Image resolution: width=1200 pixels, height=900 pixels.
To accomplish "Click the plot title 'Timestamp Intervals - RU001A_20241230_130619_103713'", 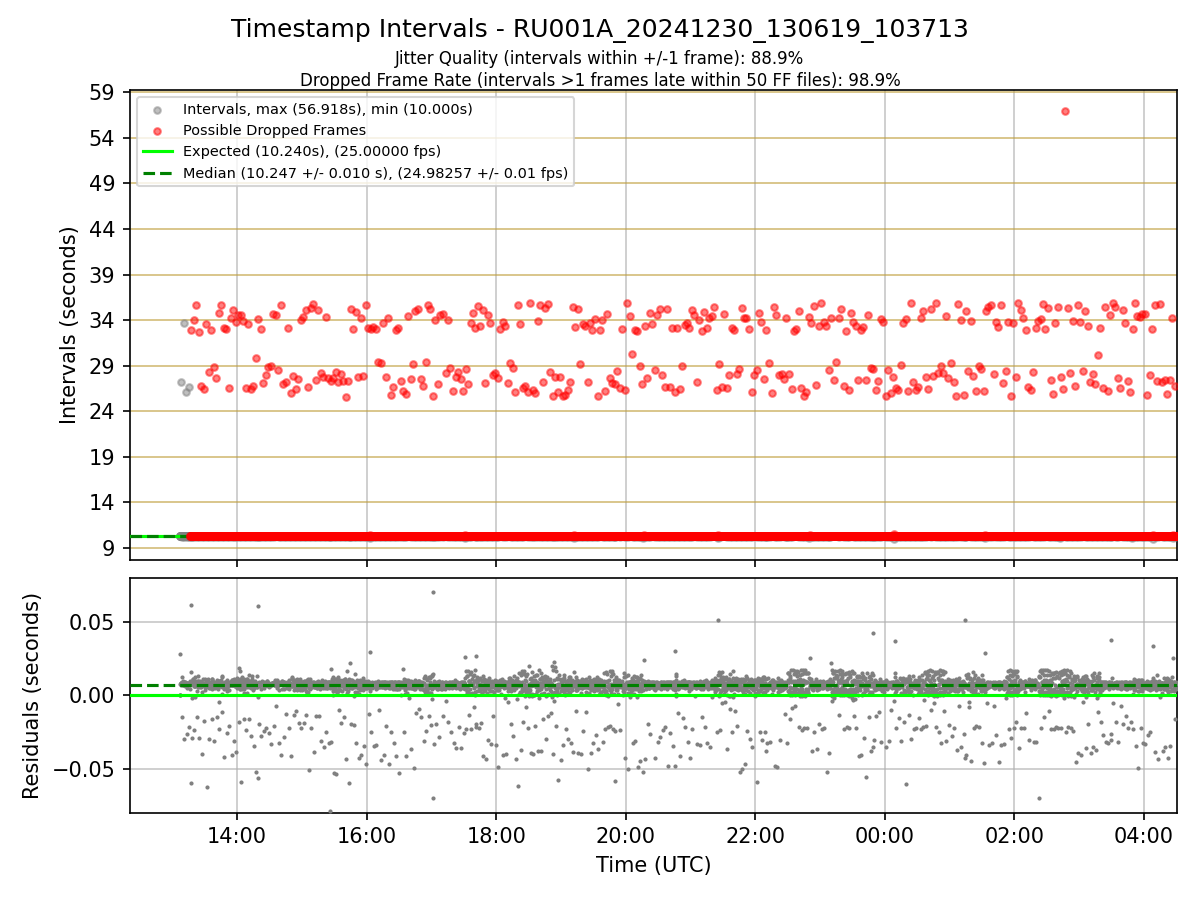I will click(x=600, y=29).
